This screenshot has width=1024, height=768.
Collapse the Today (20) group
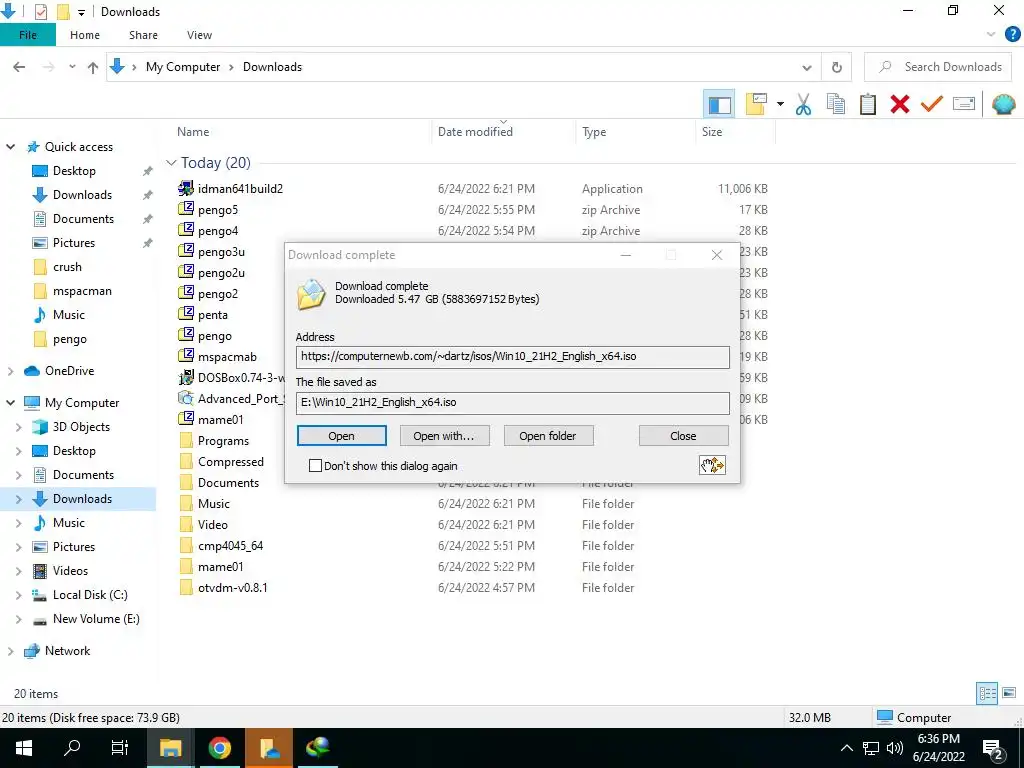[x=171, y=163]
